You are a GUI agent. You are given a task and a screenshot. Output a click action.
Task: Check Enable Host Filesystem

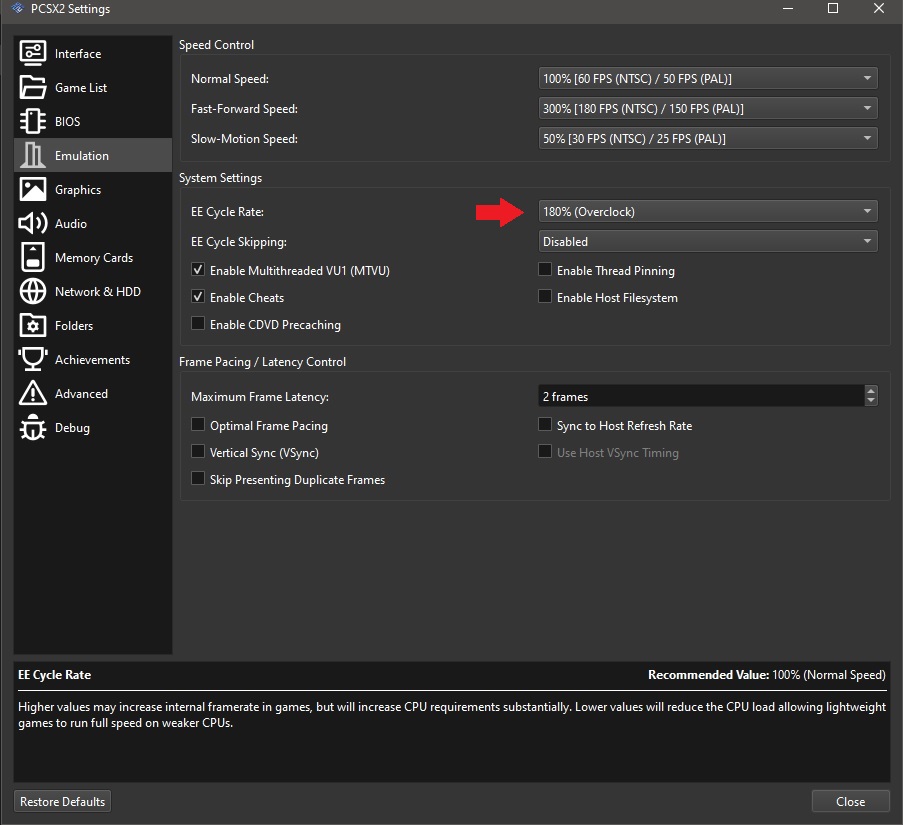click(545, 296)
